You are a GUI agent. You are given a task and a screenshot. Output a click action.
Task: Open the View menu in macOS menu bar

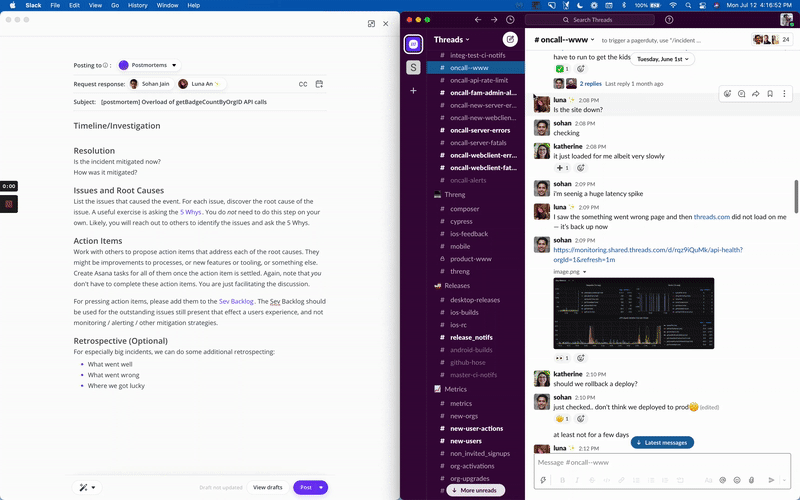pyautogui.click(x=95, y=5)
